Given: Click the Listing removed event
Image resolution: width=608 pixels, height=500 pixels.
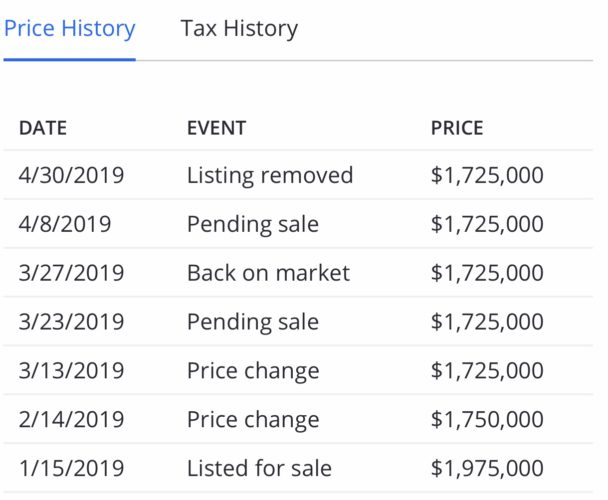Looking at the screenshot, I should pos(270,175).
